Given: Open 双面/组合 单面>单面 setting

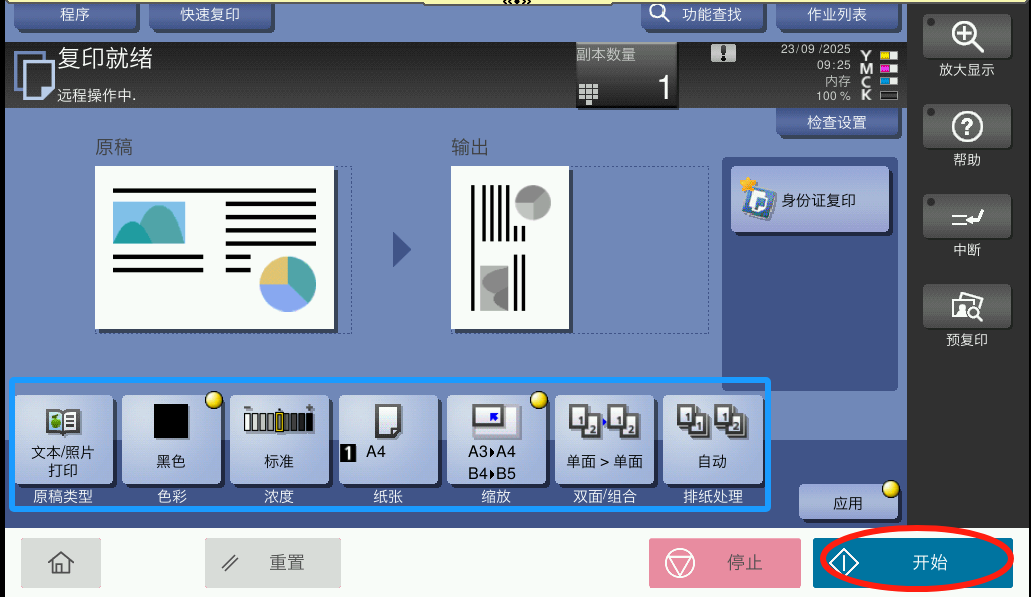Looking at the screenshot, I should pyautogui.click(x=604, y=441).
